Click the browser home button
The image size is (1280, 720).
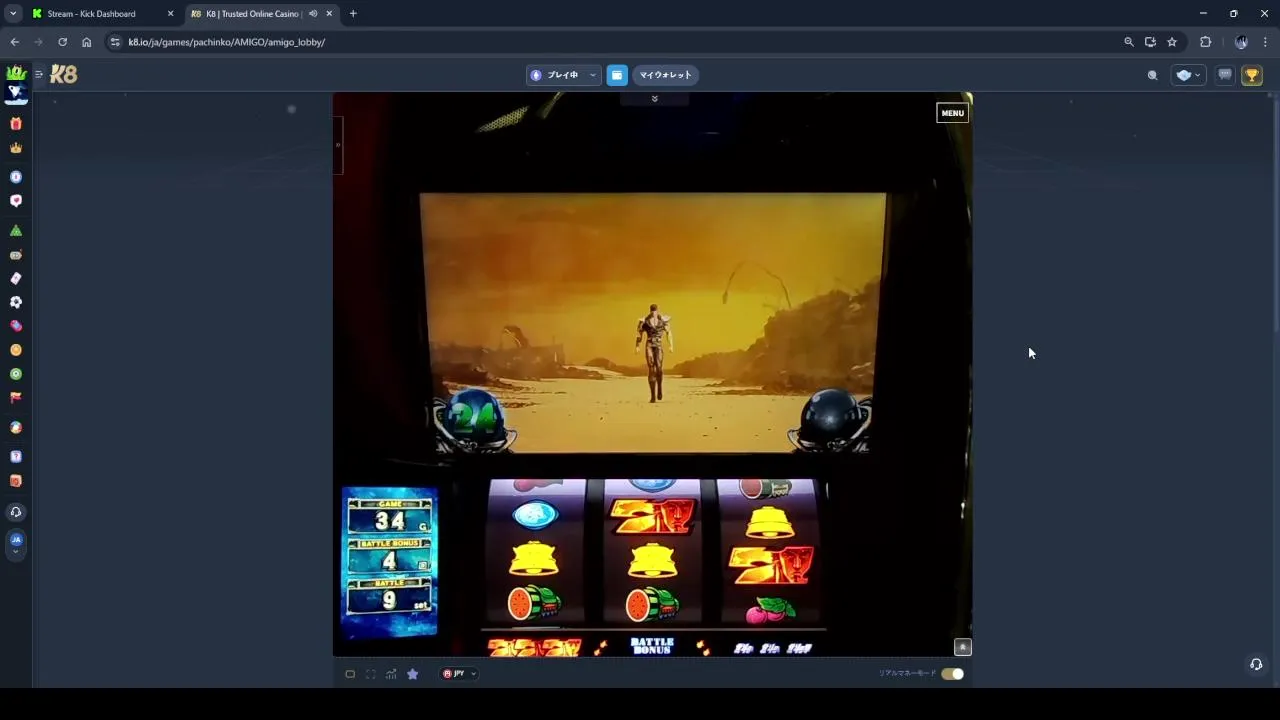pyautogui.click(x=86, y=42)
